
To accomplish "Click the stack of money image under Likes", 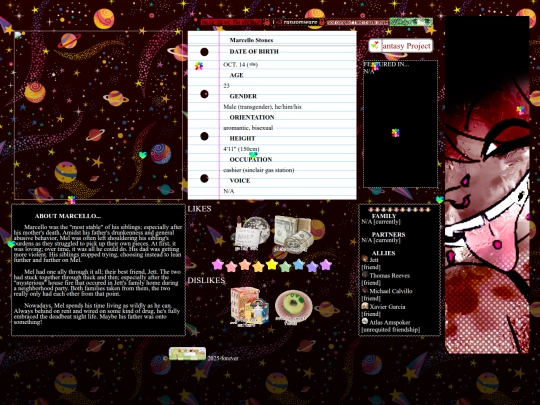I will [293, 234].
